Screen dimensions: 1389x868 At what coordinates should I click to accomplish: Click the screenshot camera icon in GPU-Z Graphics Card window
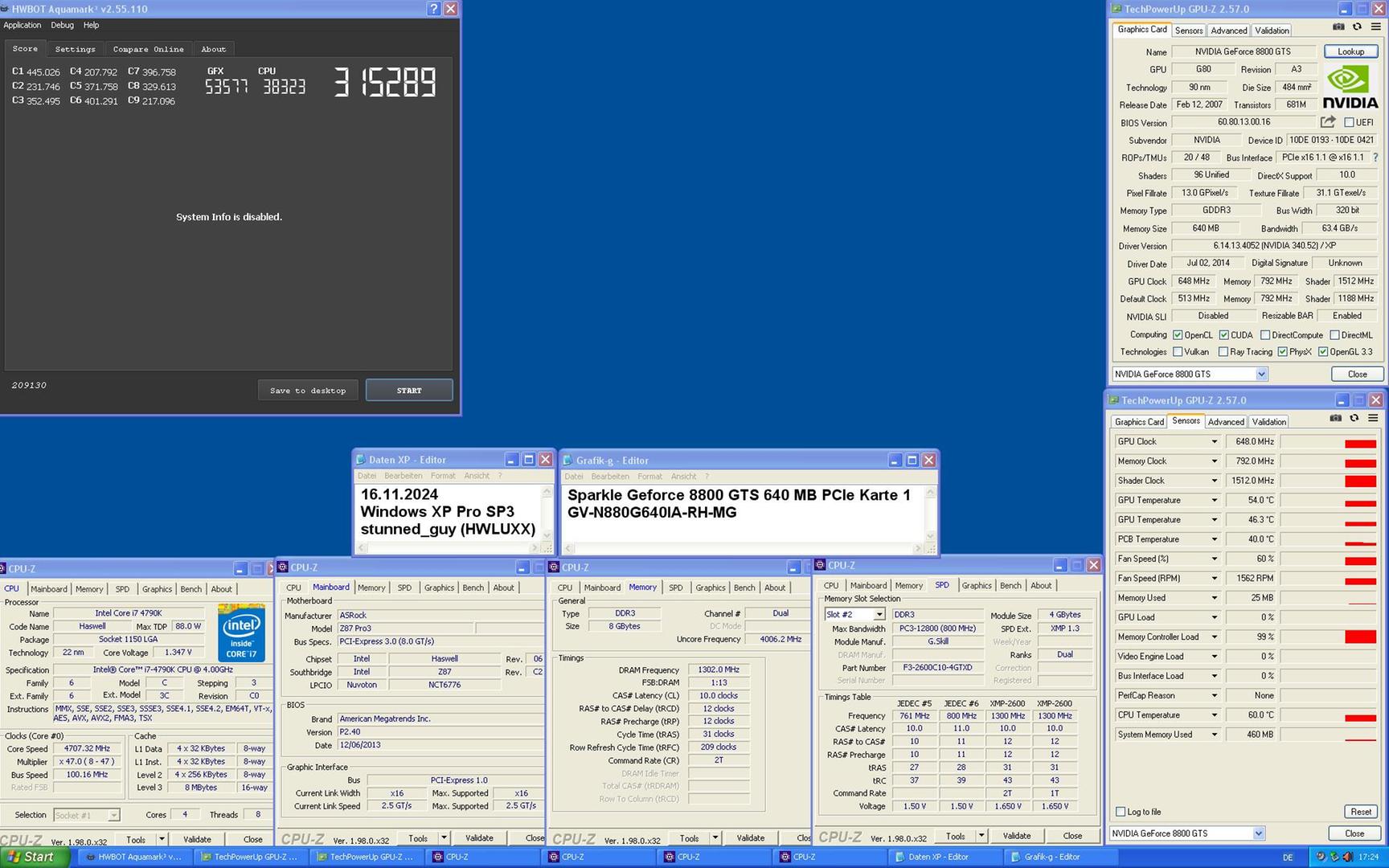(x=1338, y=27)
